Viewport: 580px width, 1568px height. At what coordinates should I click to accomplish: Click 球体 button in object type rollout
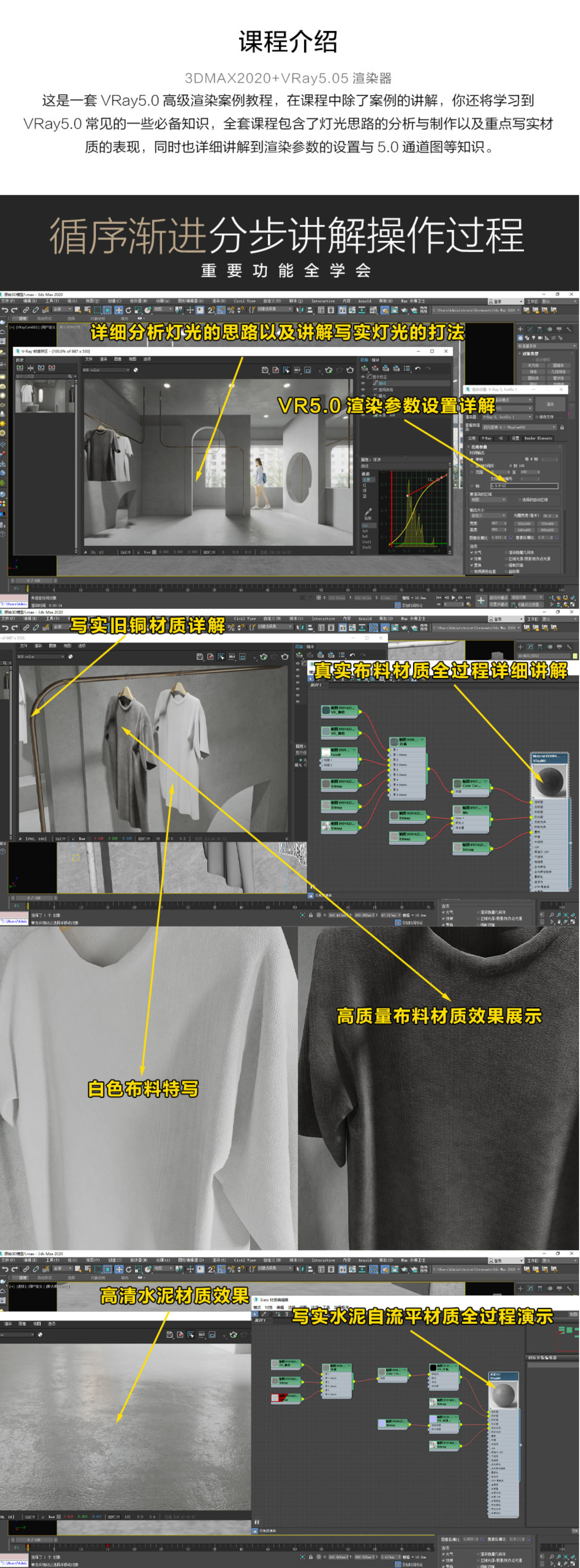[x=533, y=372]
